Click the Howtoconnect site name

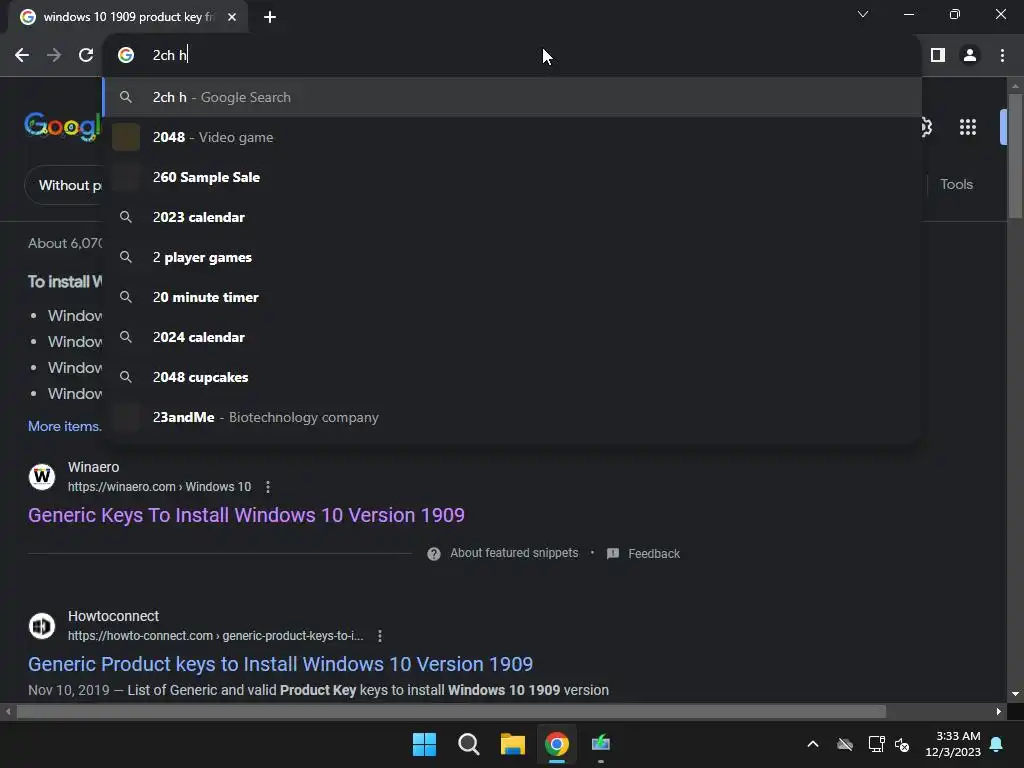pos(114,616)
